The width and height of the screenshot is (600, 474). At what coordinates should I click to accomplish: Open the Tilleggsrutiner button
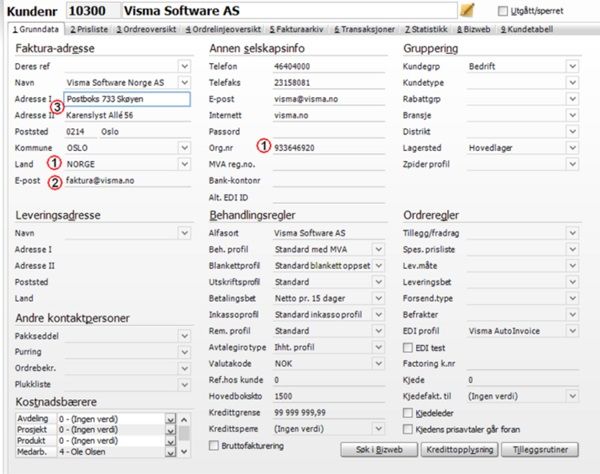coord(540,450)
